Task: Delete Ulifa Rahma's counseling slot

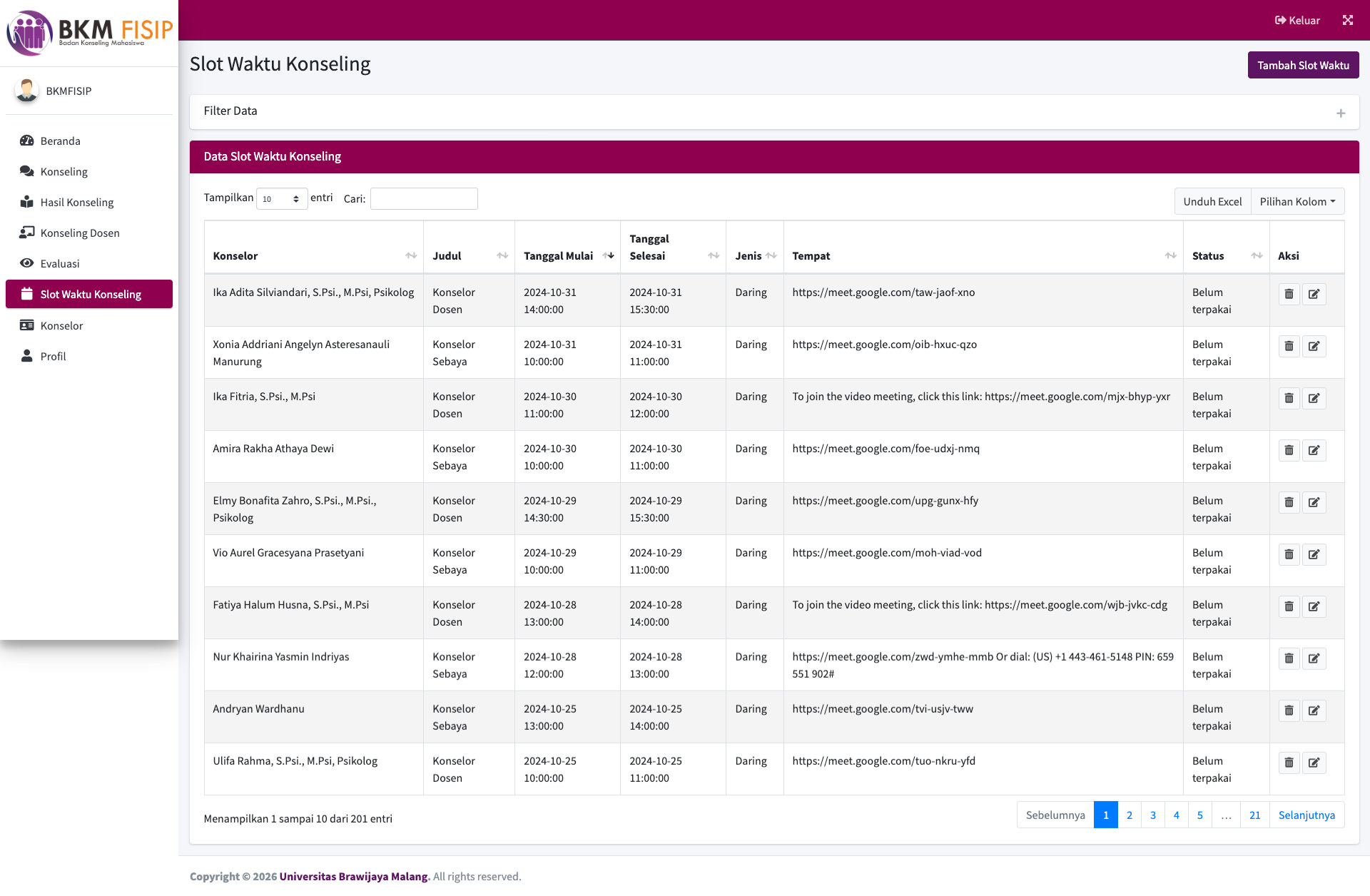Action: click(1289, 762)
